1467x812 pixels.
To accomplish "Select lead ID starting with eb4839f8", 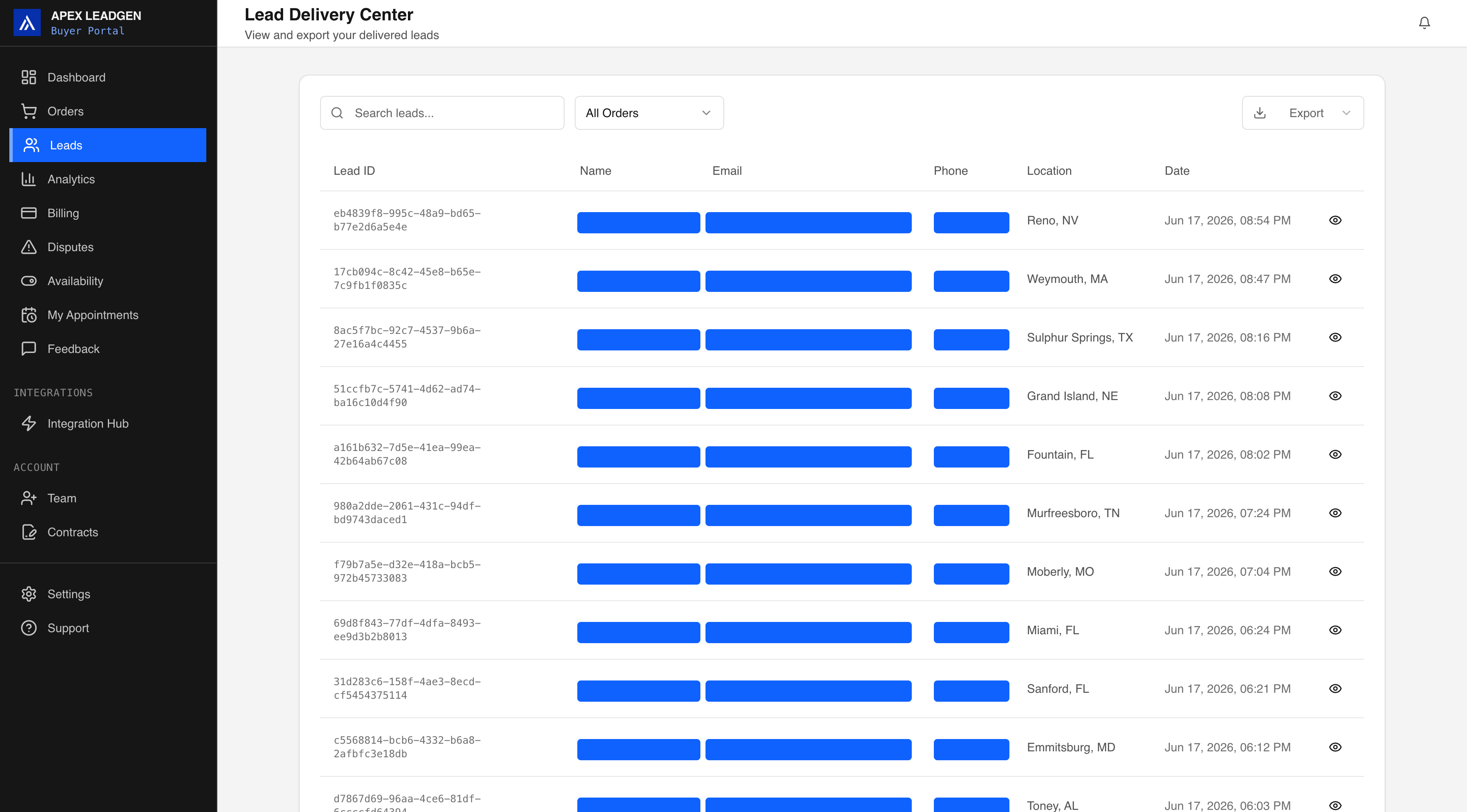I will (x=407, y=220).
